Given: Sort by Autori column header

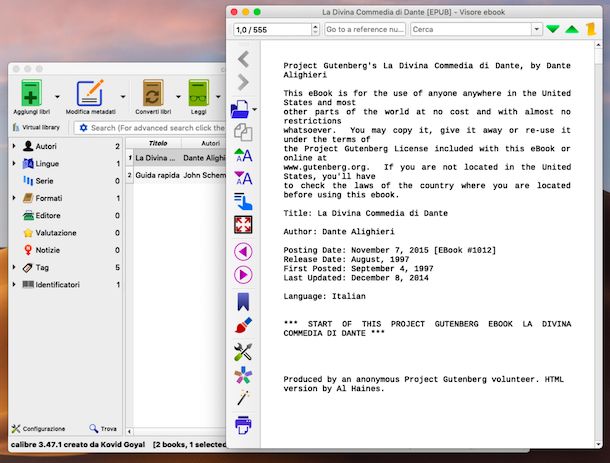Looking at the screenshot, I should point(210,143).
